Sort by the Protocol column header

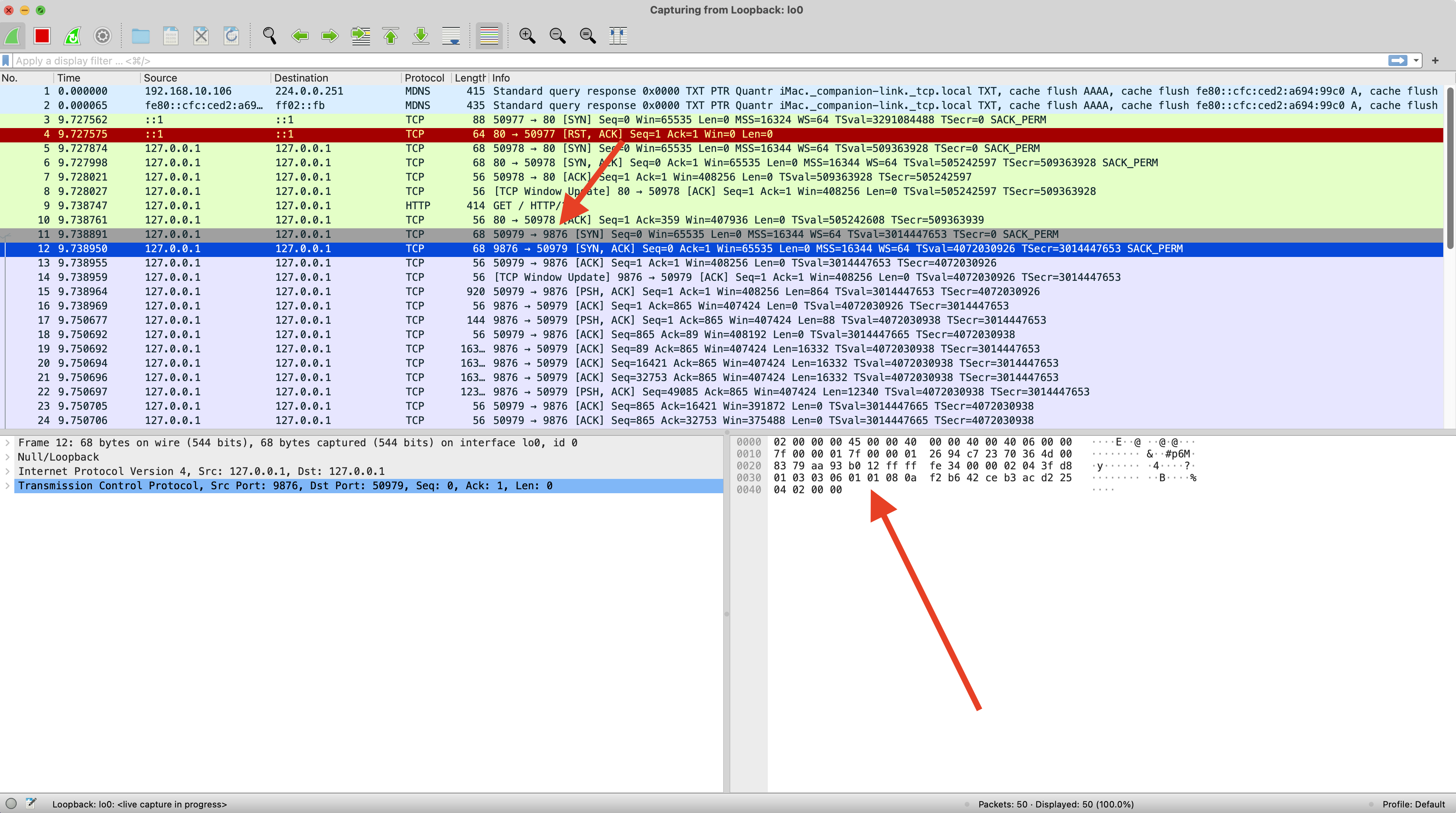pos(426,78)
